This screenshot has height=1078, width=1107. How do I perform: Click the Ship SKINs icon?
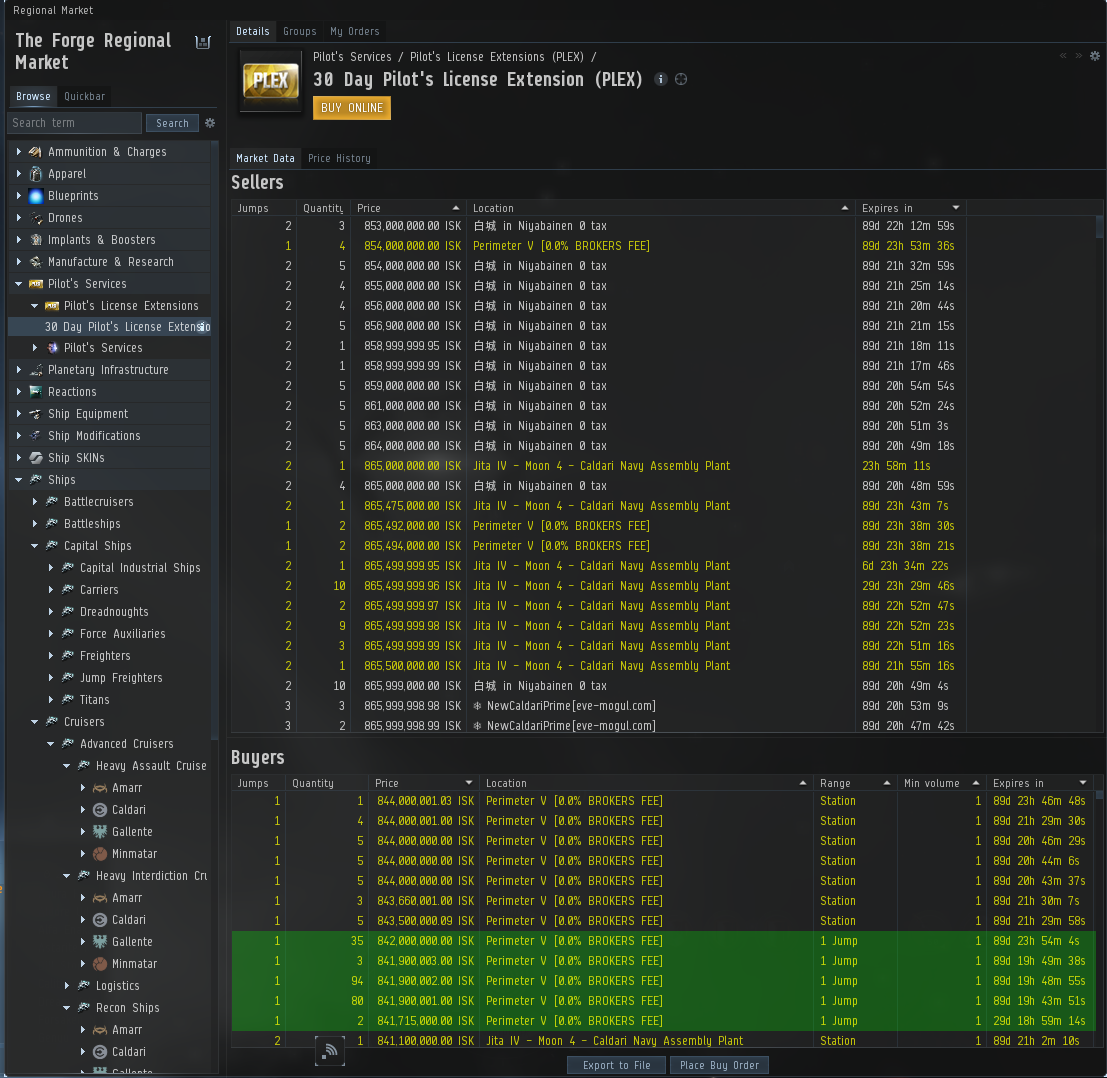click(x=35, y=457)
